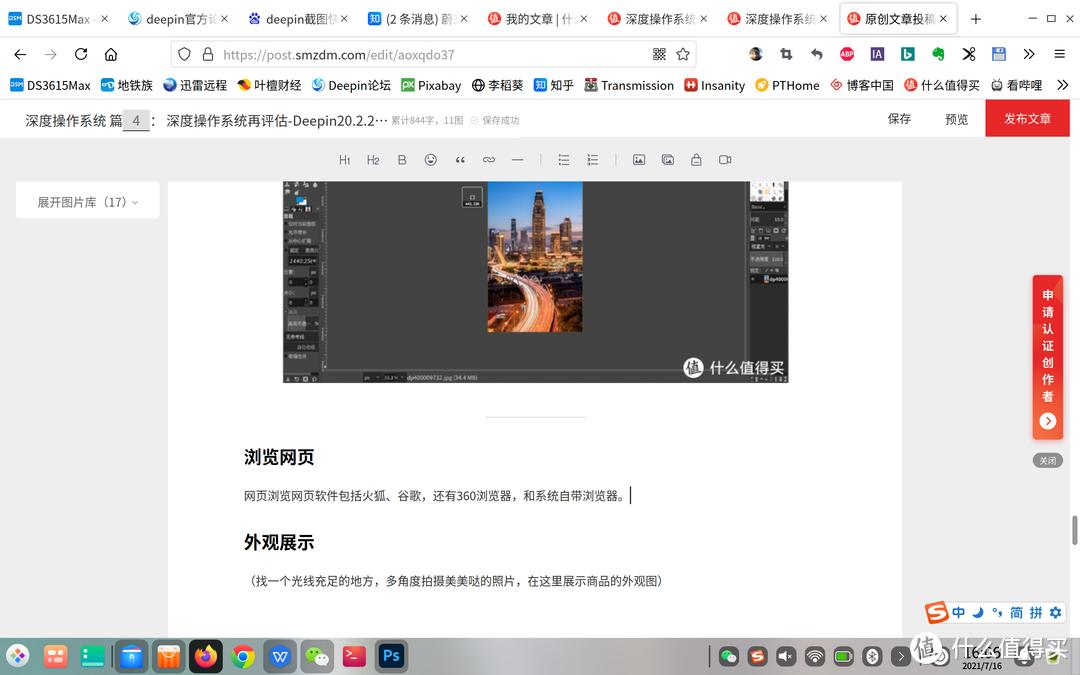
Task: Expand the 展开图片库 (17) panel
Action: coord(87,200)
